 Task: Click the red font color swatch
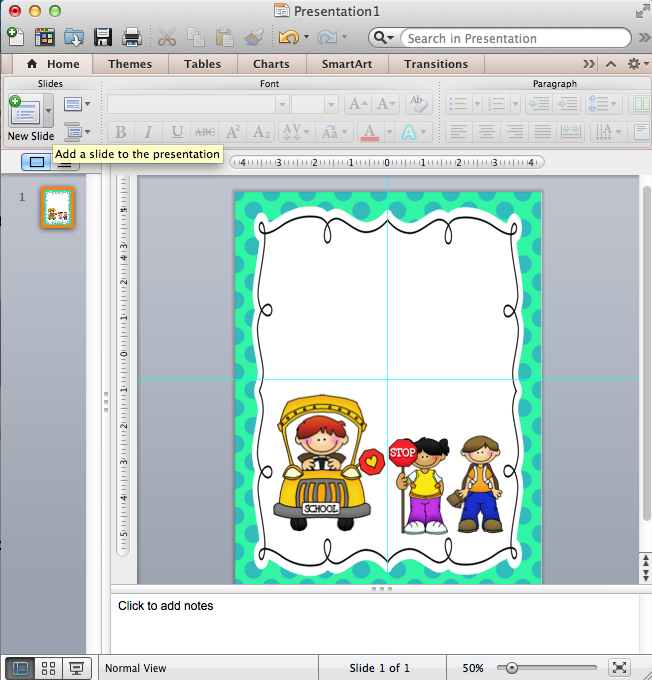pos(370,132)
